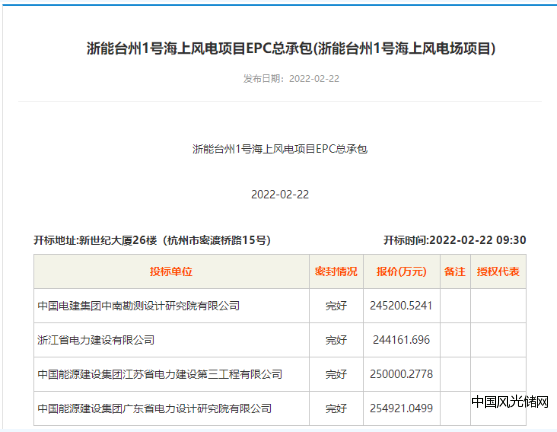
Task: Click the quote value 254921.0499
Action: (x=401, y=408)
